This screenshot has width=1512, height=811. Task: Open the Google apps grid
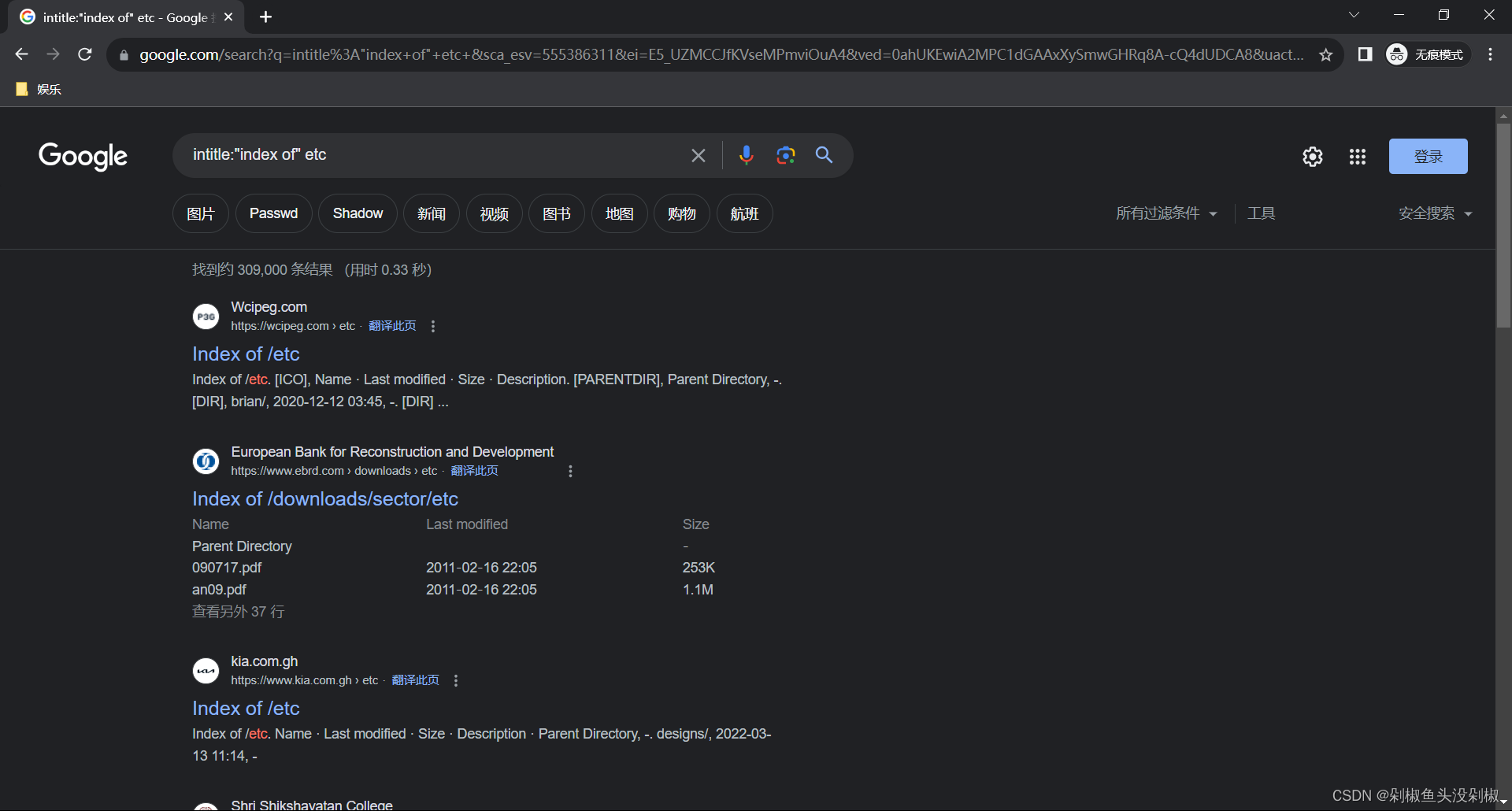[x=1357, y=157]
